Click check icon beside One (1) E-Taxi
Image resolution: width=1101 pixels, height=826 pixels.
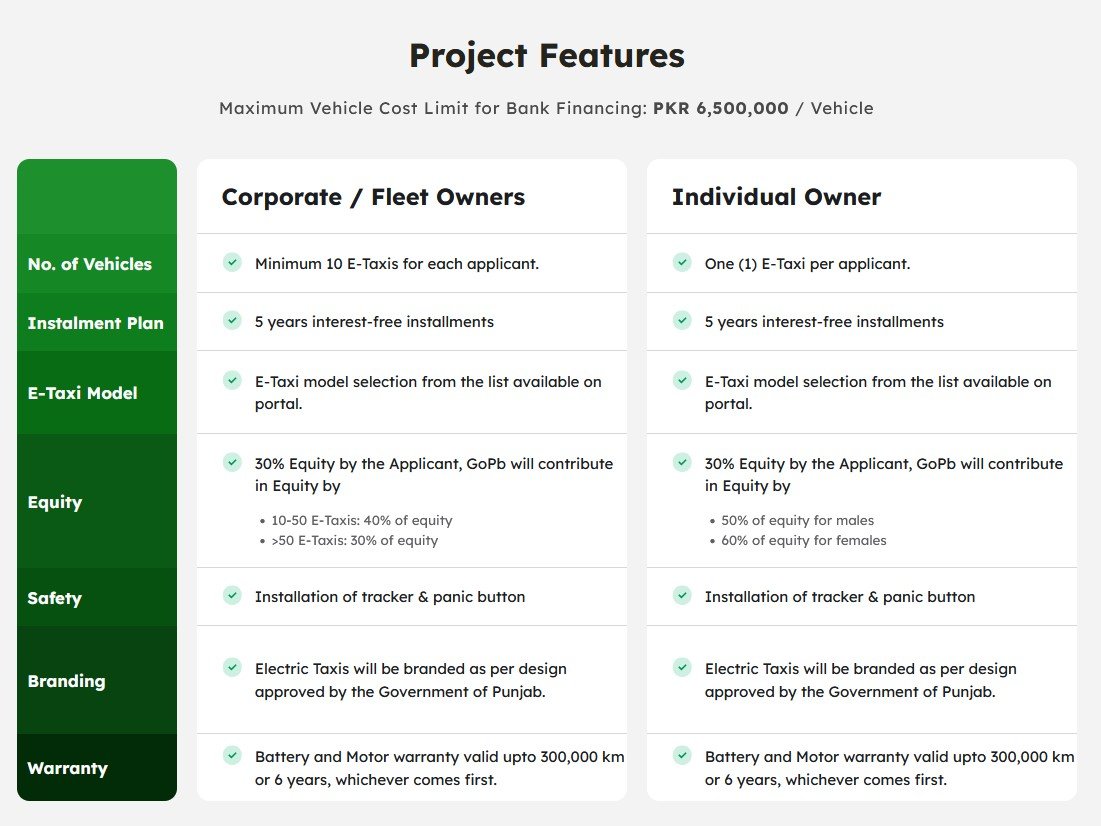[x=682, y=263]
